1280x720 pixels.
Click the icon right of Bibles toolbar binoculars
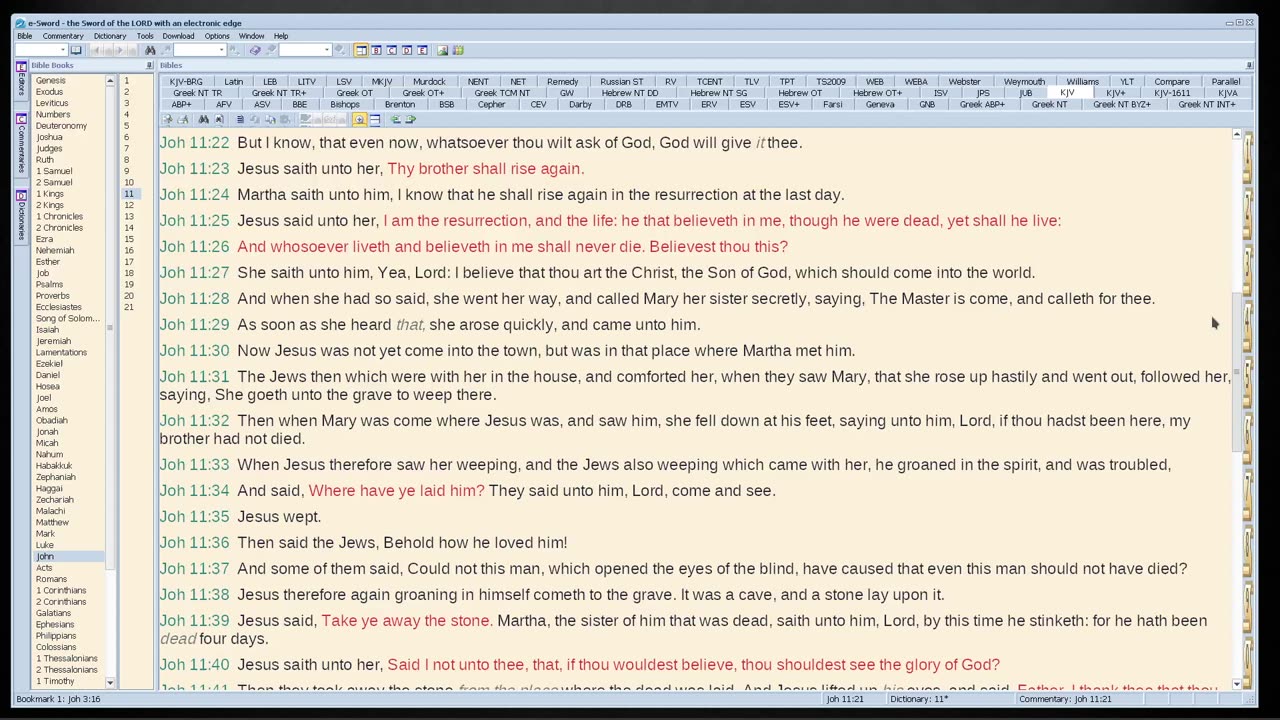point(219,119)
